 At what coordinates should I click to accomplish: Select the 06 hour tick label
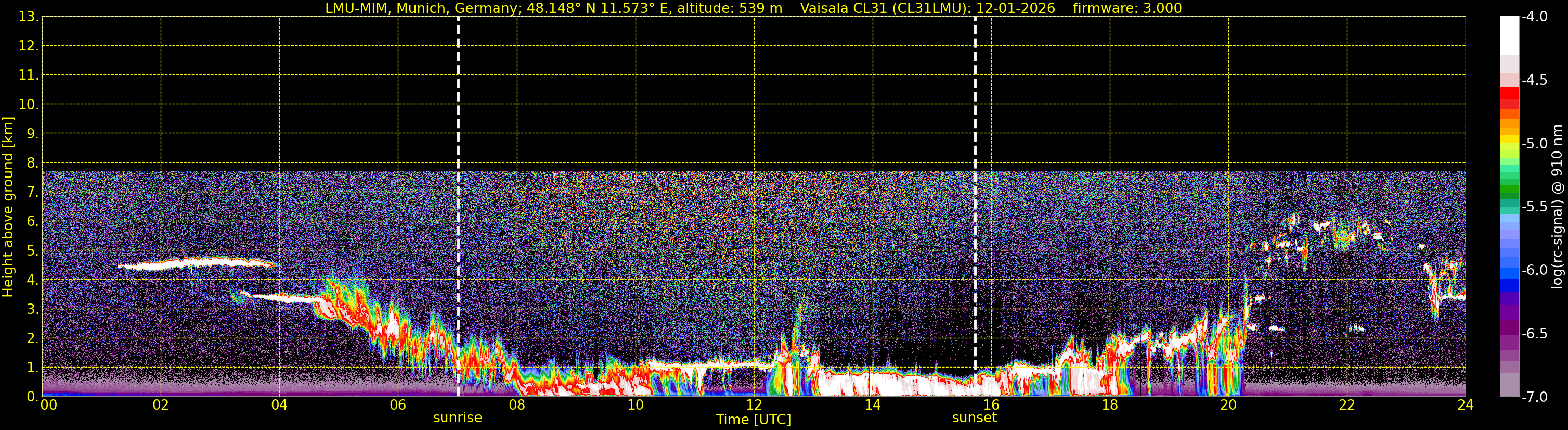point(398,405)
